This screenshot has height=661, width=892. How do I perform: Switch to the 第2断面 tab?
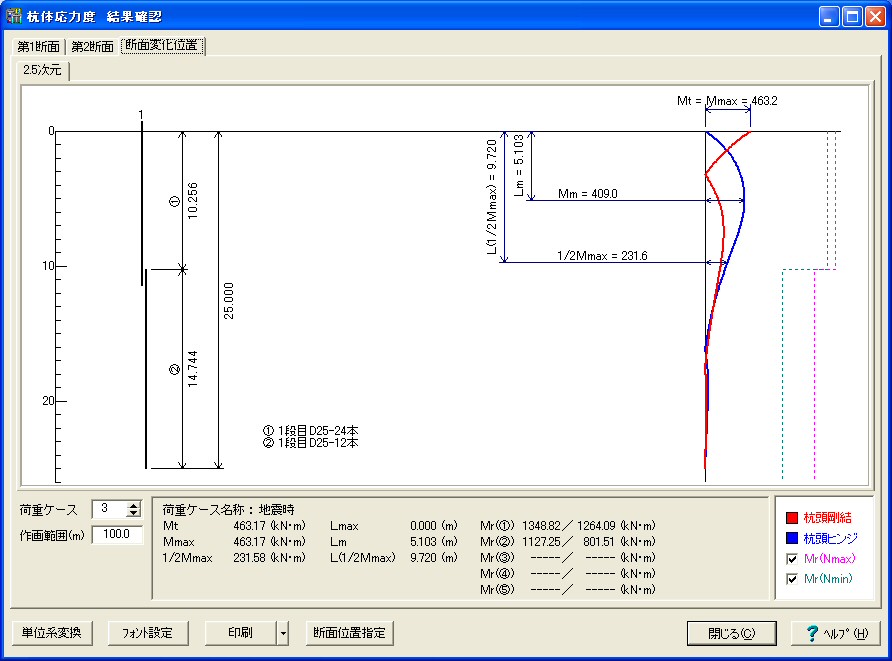(x=92, y=46)
